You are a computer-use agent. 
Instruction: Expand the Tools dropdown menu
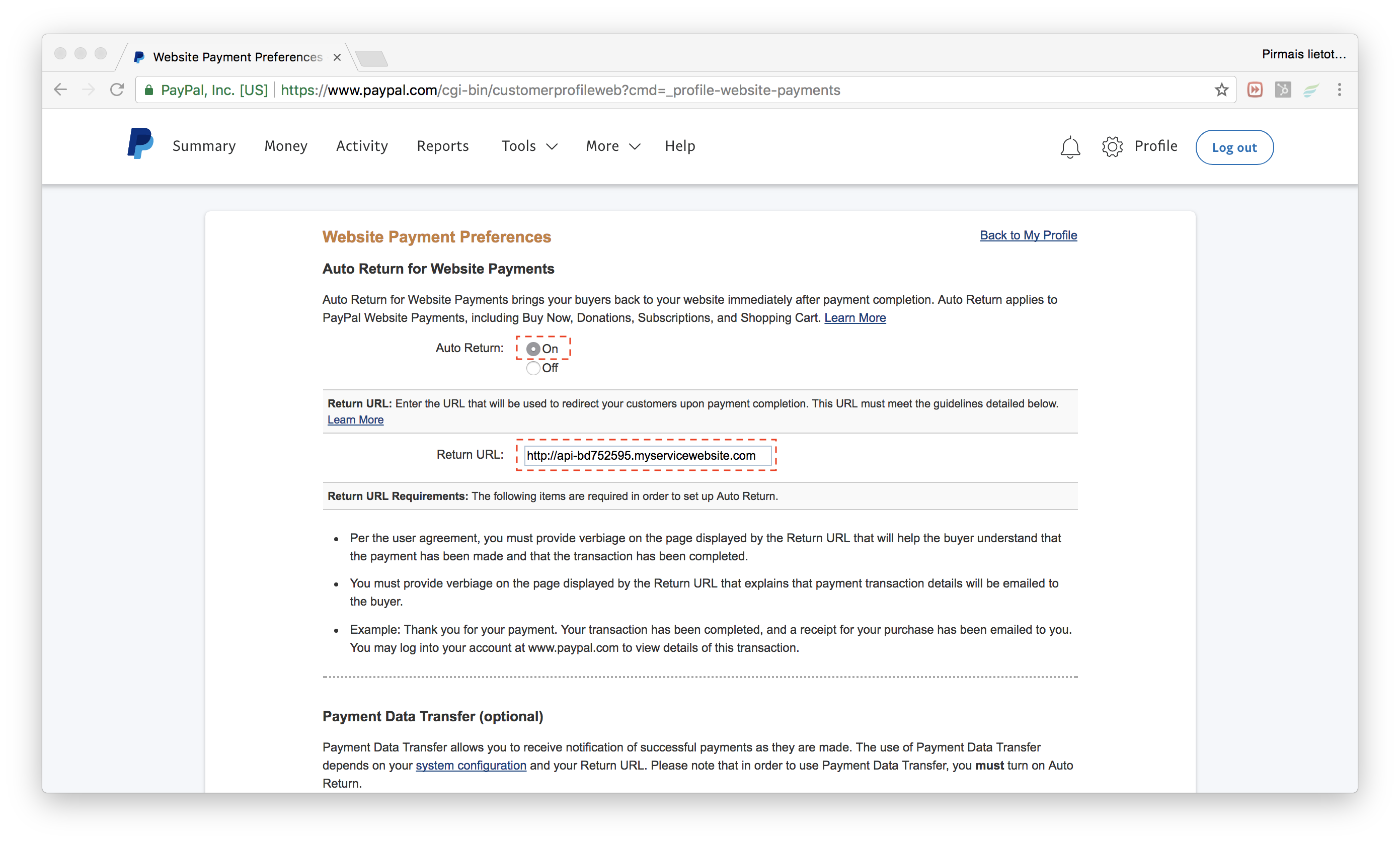coord(529,146)
